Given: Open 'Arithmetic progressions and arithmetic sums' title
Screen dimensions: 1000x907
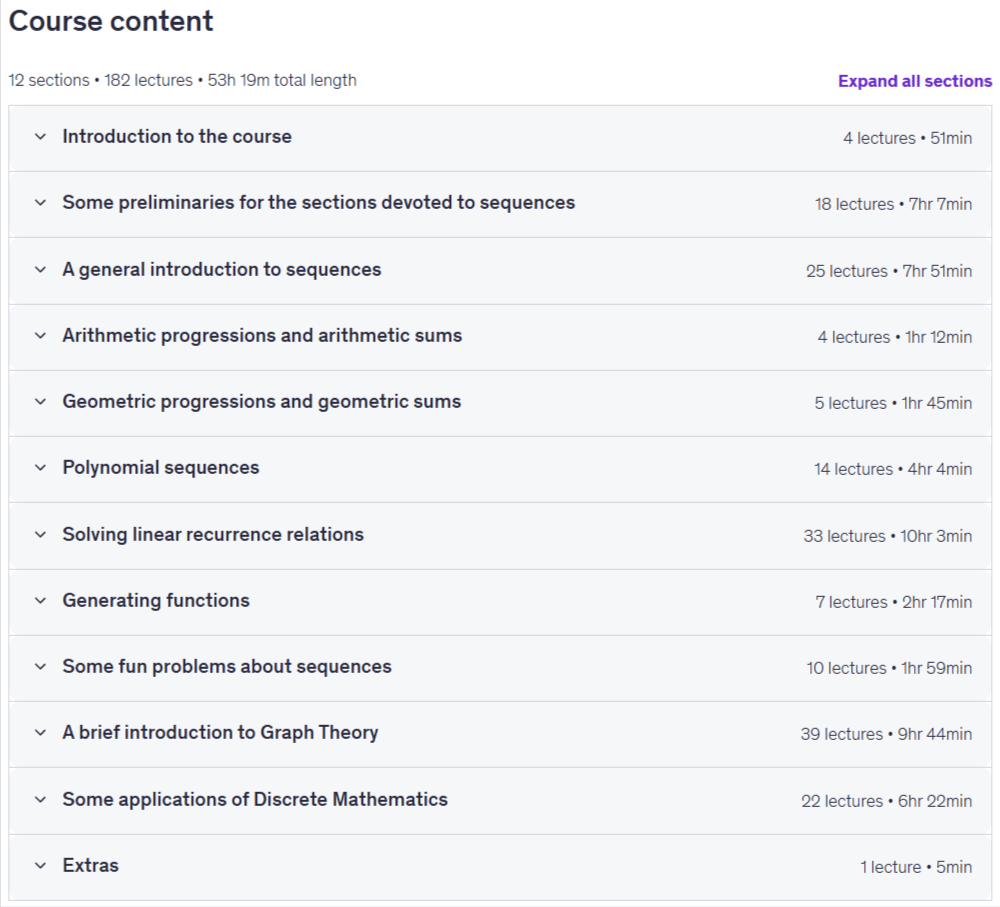Looking at the screenshot, I should [x=262, y=336].
